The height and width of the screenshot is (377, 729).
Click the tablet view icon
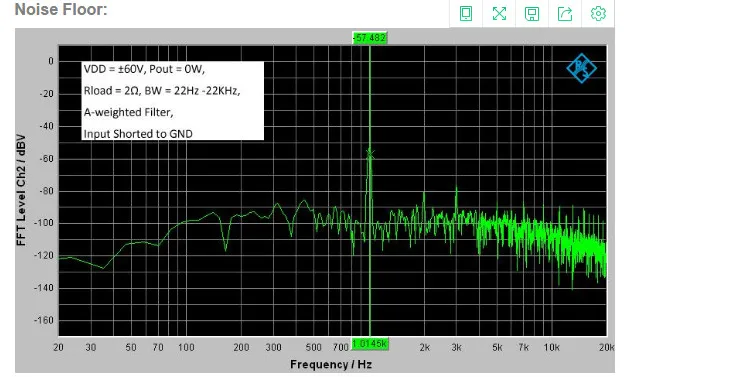(466, 13)
